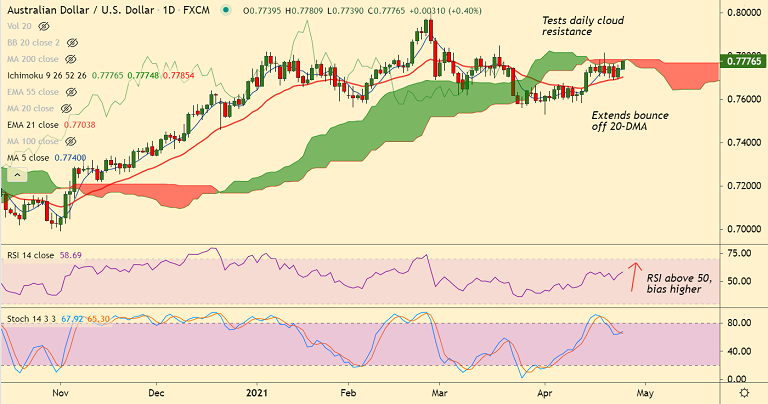Image resolution: width=768 pixels, height=404 pixels.
Task: Click the RSI 75.00 scale label
Action: (x=739, y=253)
